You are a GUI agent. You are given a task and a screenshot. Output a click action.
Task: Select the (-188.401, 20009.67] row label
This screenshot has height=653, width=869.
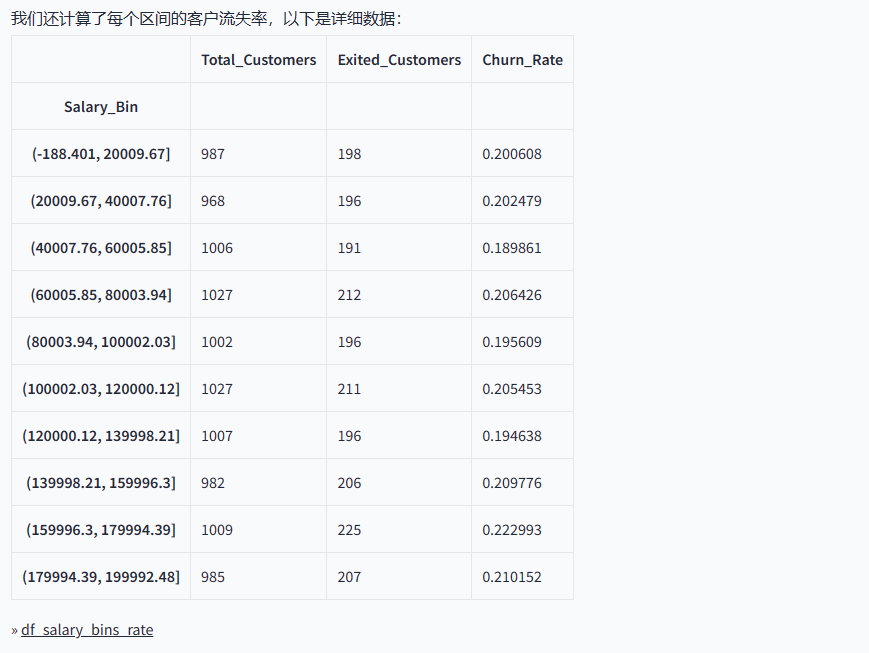pyautogui.click(x=101, y=154)
